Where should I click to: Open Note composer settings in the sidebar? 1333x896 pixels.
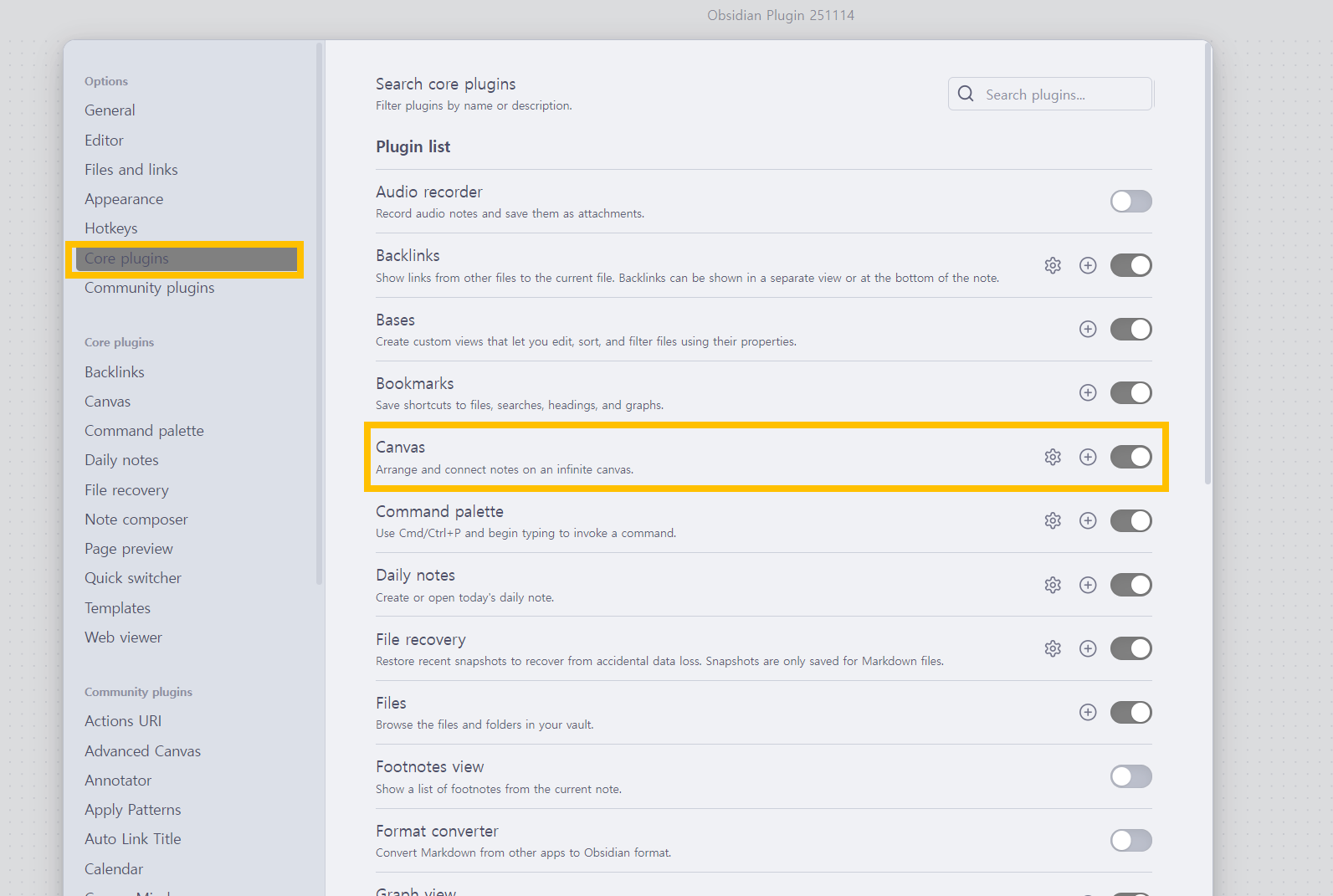pos(136,520)
